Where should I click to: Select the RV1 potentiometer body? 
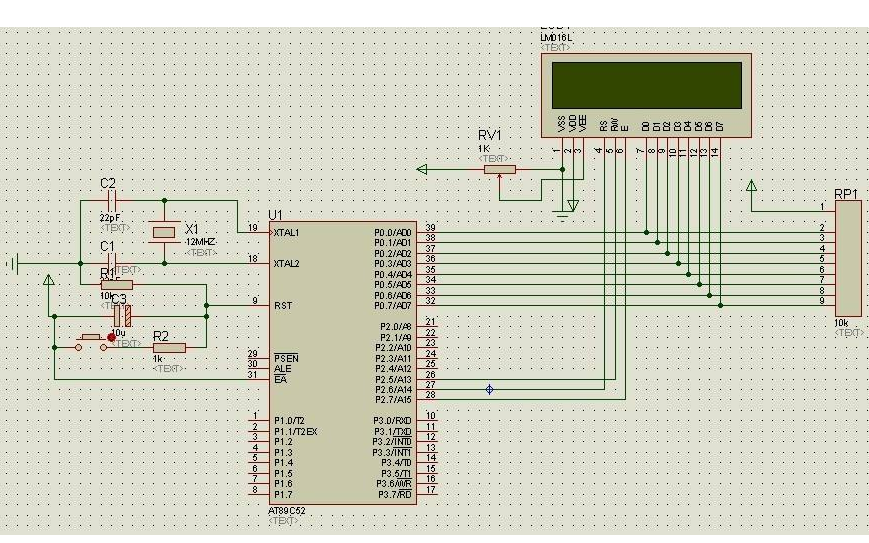pyautogui.click(x=500, y=170)
